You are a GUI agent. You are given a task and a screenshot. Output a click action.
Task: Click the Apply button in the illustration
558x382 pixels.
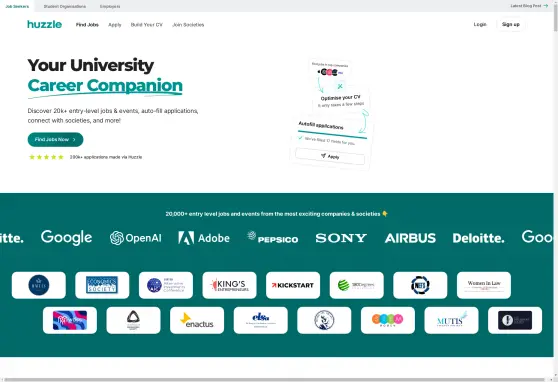330,156
